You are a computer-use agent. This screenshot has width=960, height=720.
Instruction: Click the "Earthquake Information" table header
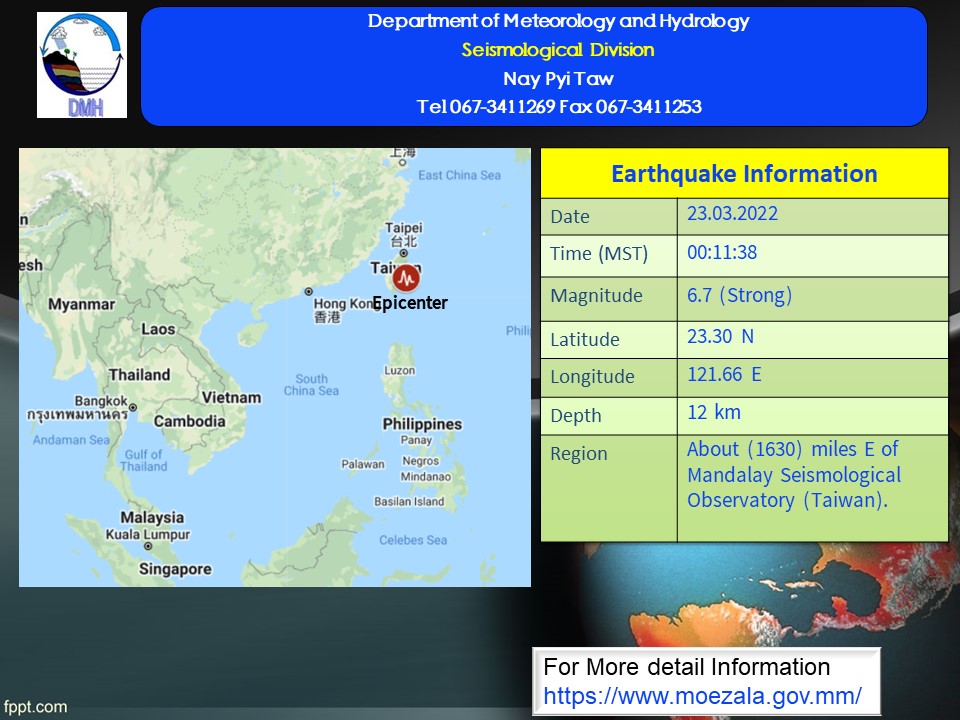(x=744, y=173)
